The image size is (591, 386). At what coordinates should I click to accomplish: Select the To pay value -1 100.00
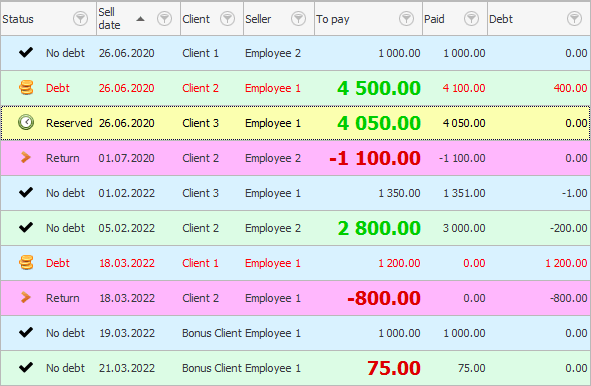coord(375,158)
